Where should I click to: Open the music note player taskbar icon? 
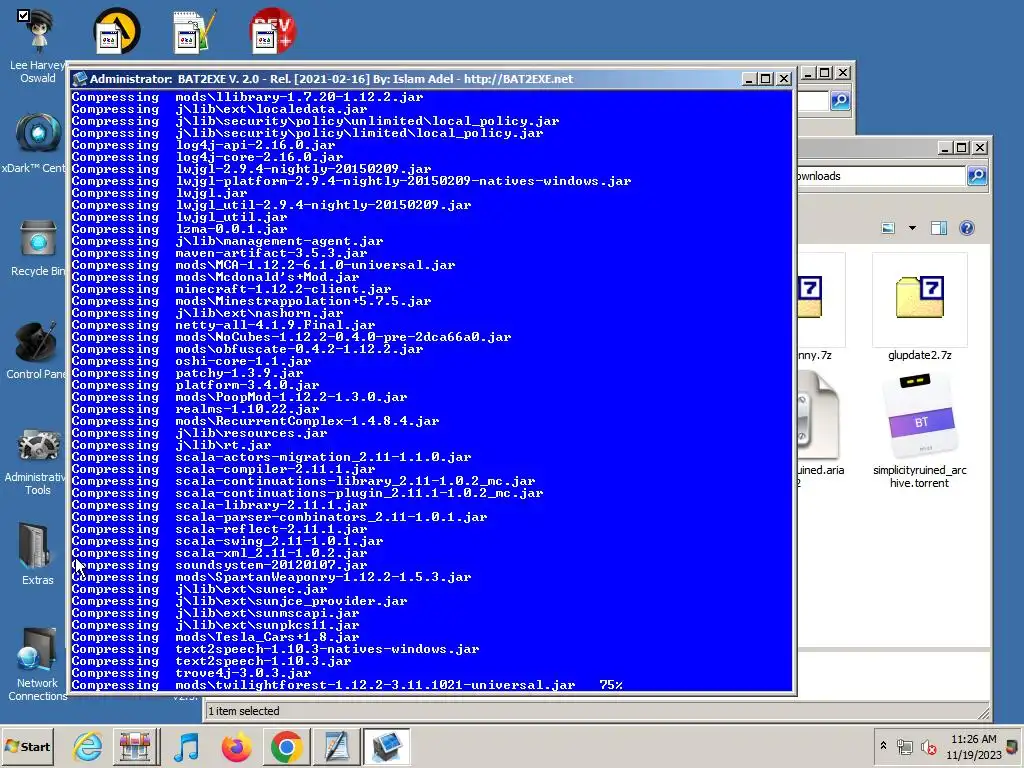(x=187, y=746)
